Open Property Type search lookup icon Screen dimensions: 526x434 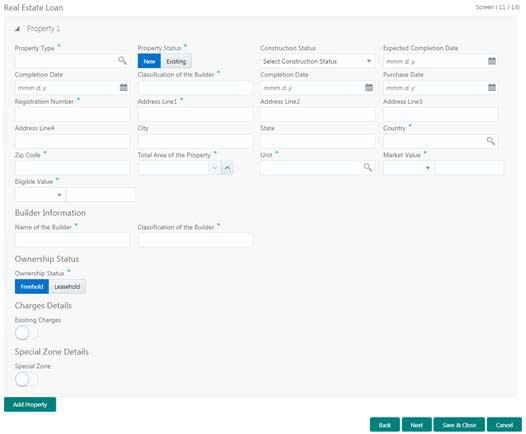point(122,61)
